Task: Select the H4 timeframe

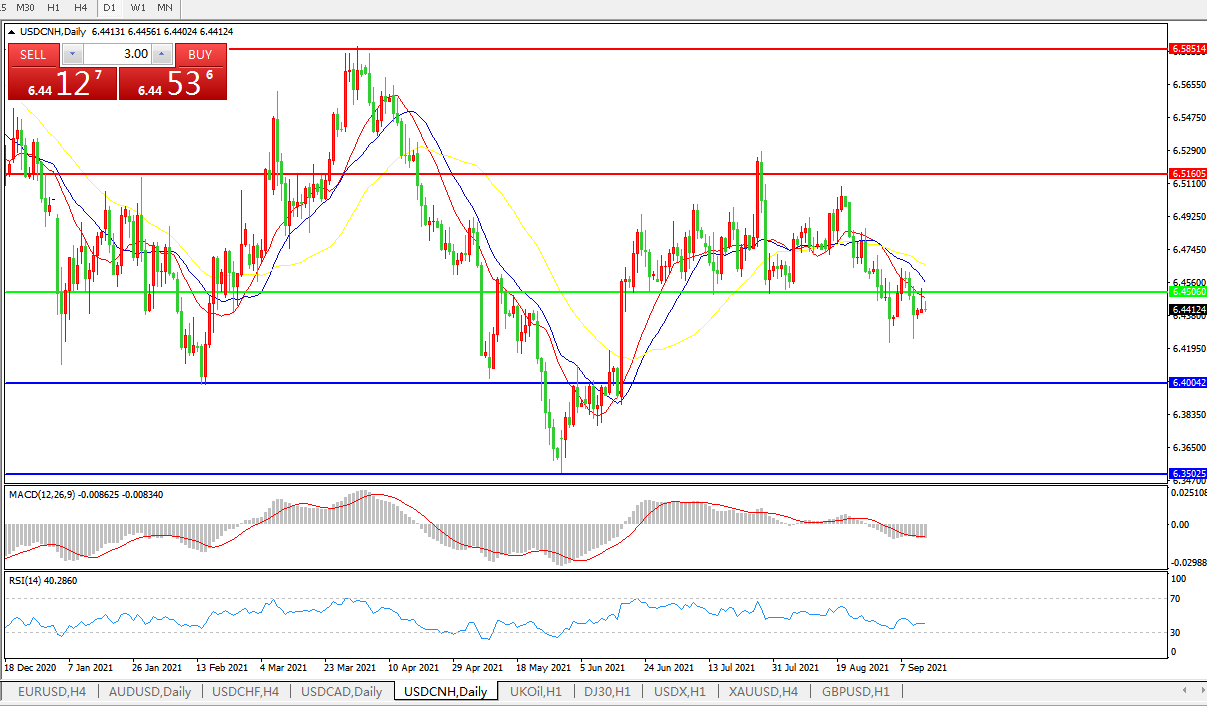Action: pyautogui.click(x=80, y=8)
